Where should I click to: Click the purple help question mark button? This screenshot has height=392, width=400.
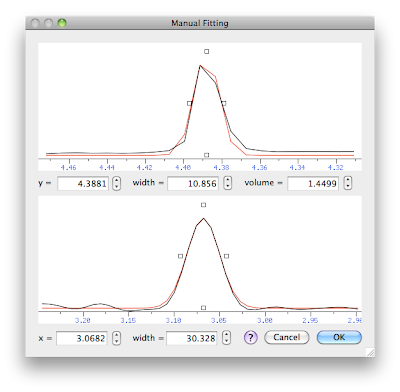click(x=251, y=337)
